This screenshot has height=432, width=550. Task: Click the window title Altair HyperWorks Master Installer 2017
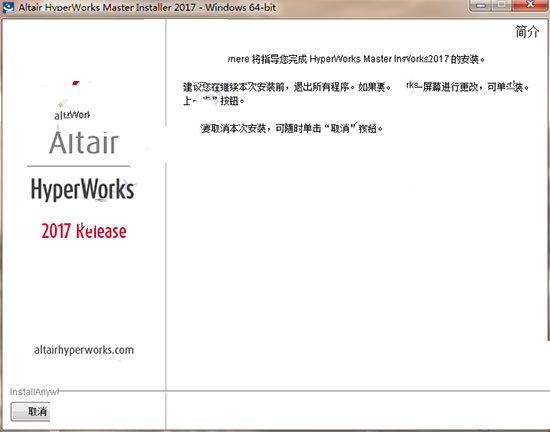pyautogui.click(x=147, y=7)
